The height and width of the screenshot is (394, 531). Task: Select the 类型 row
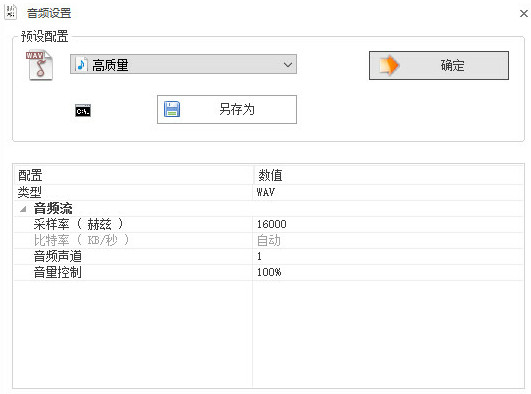pos(268,192)
